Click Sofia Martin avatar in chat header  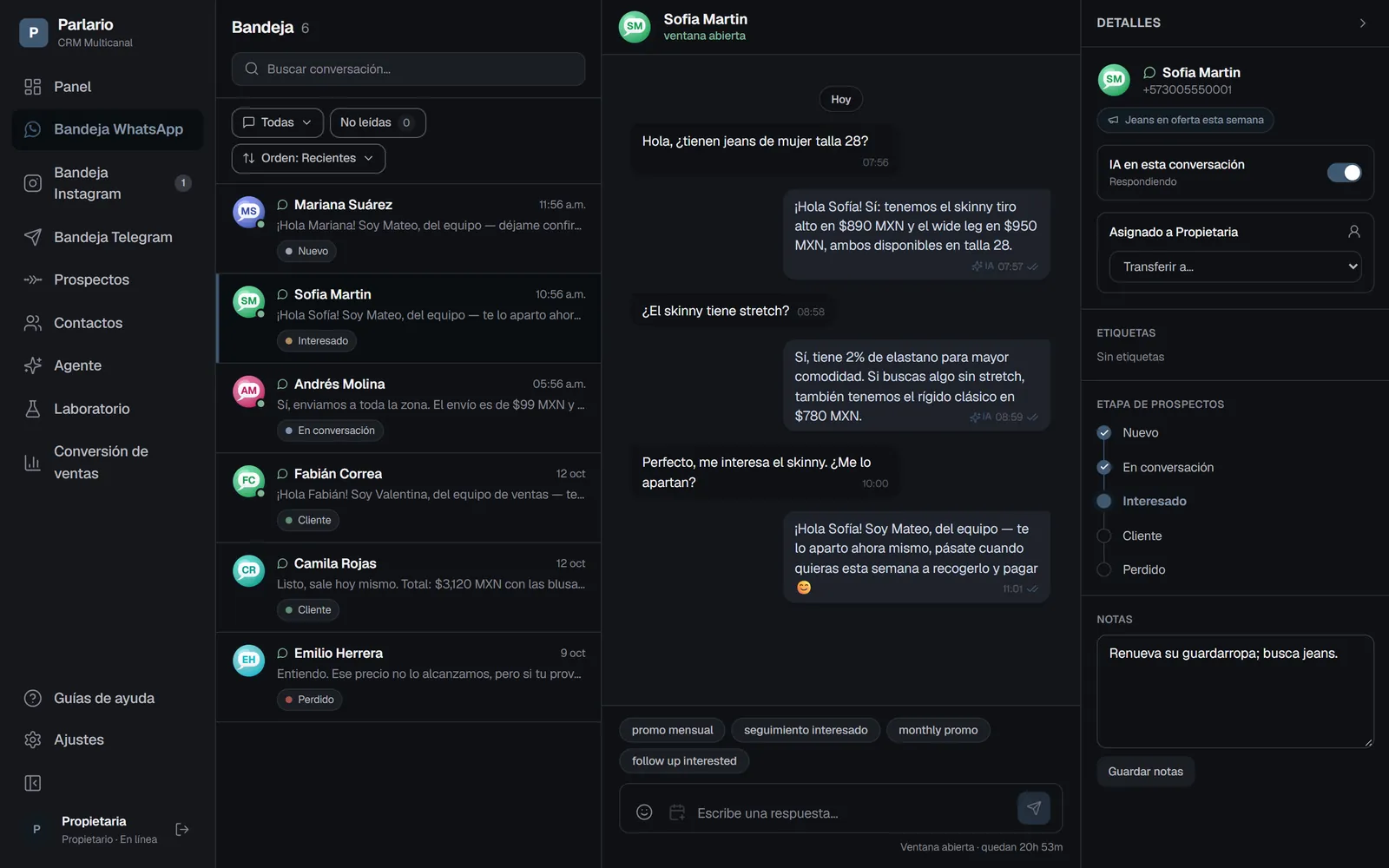pos(635,27)
